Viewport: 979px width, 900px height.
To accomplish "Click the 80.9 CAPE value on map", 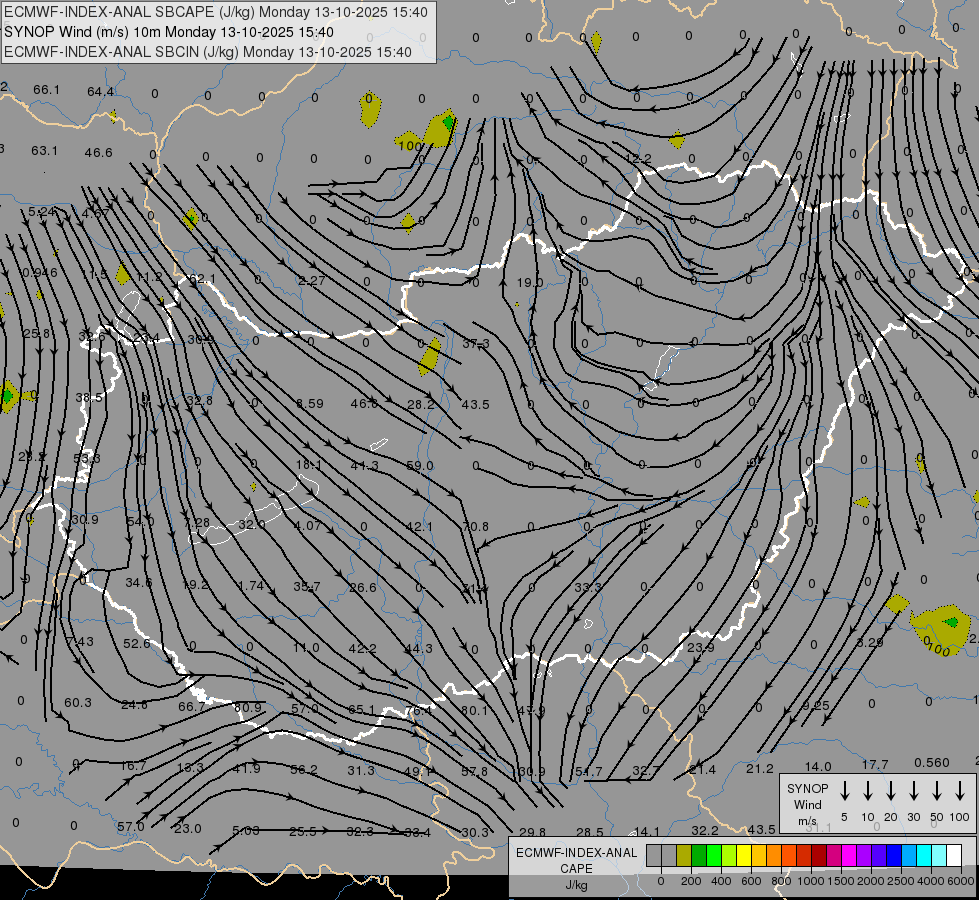I will pyautogui.click(x=247, y=707).
